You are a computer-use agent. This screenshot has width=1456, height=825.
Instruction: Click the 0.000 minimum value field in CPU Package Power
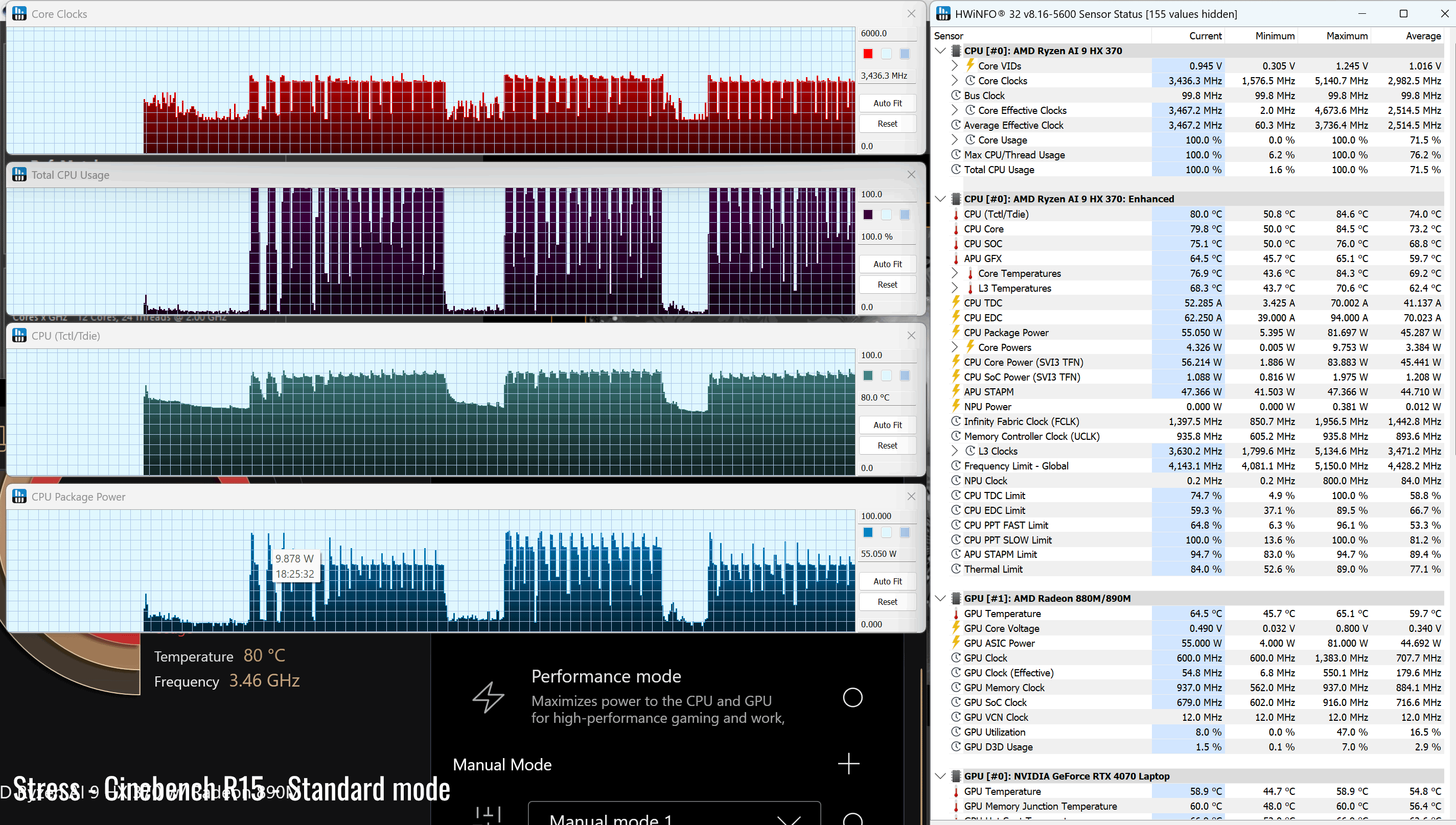pos(888,624)
